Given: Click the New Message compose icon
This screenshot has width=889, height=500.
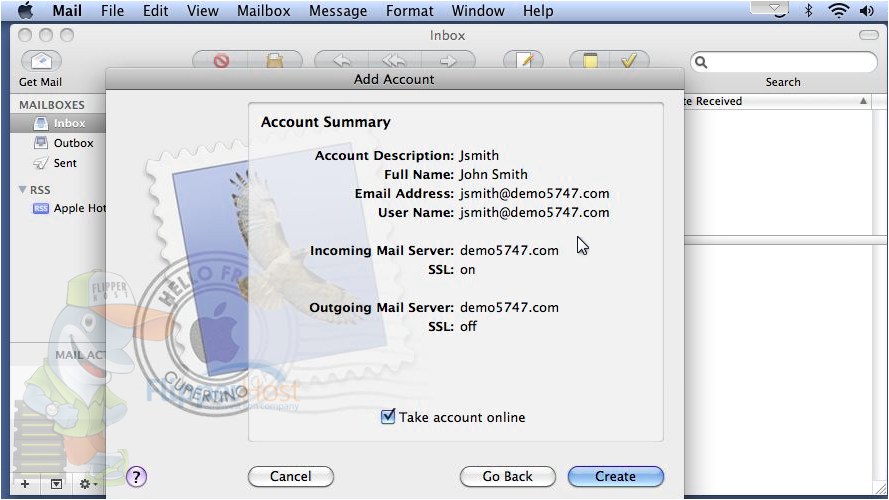Looking at the screenshot, I should (523, 60).
